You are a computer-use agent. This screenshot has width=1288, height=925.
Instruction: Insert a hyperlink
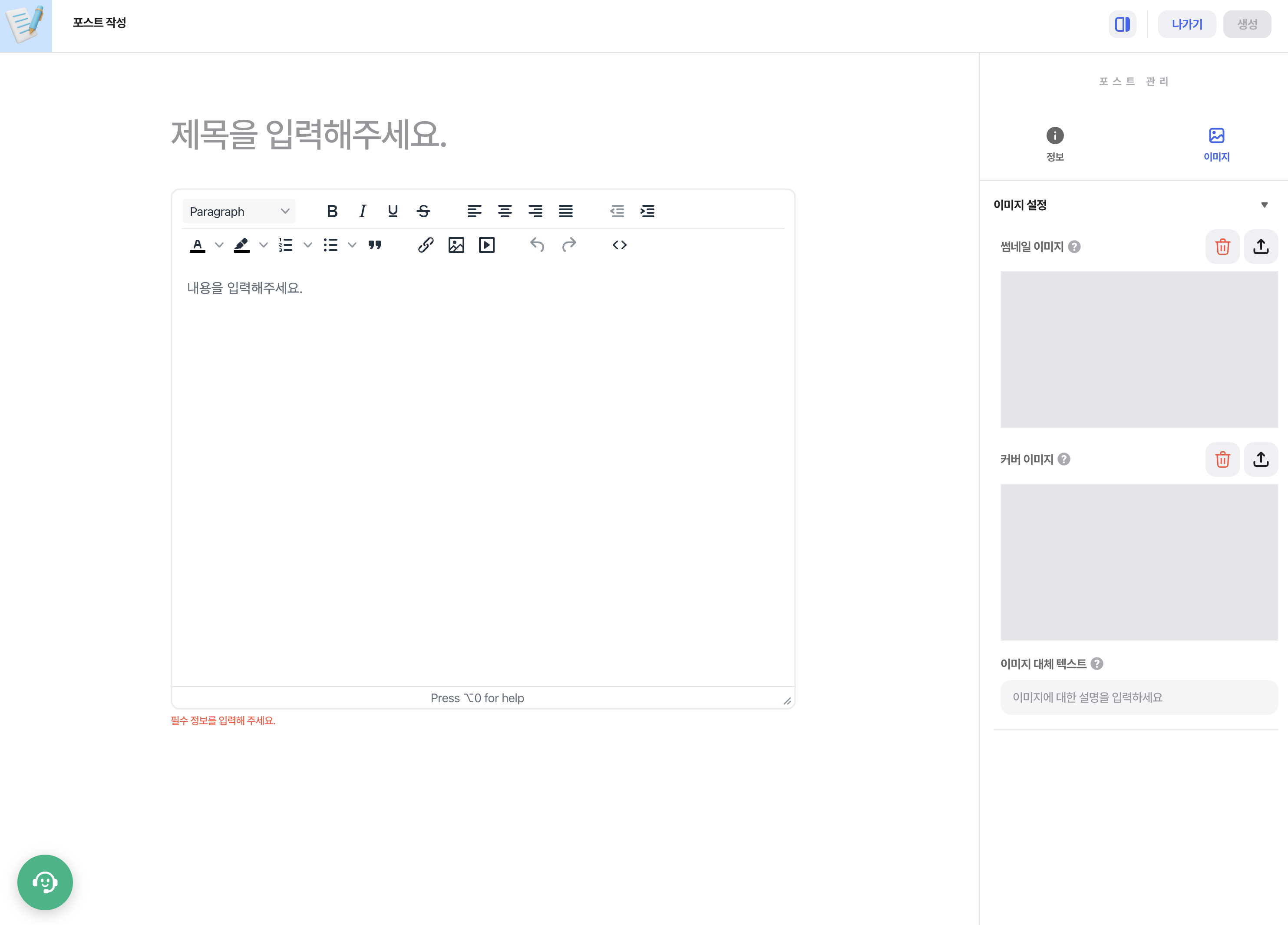point(426,245)
